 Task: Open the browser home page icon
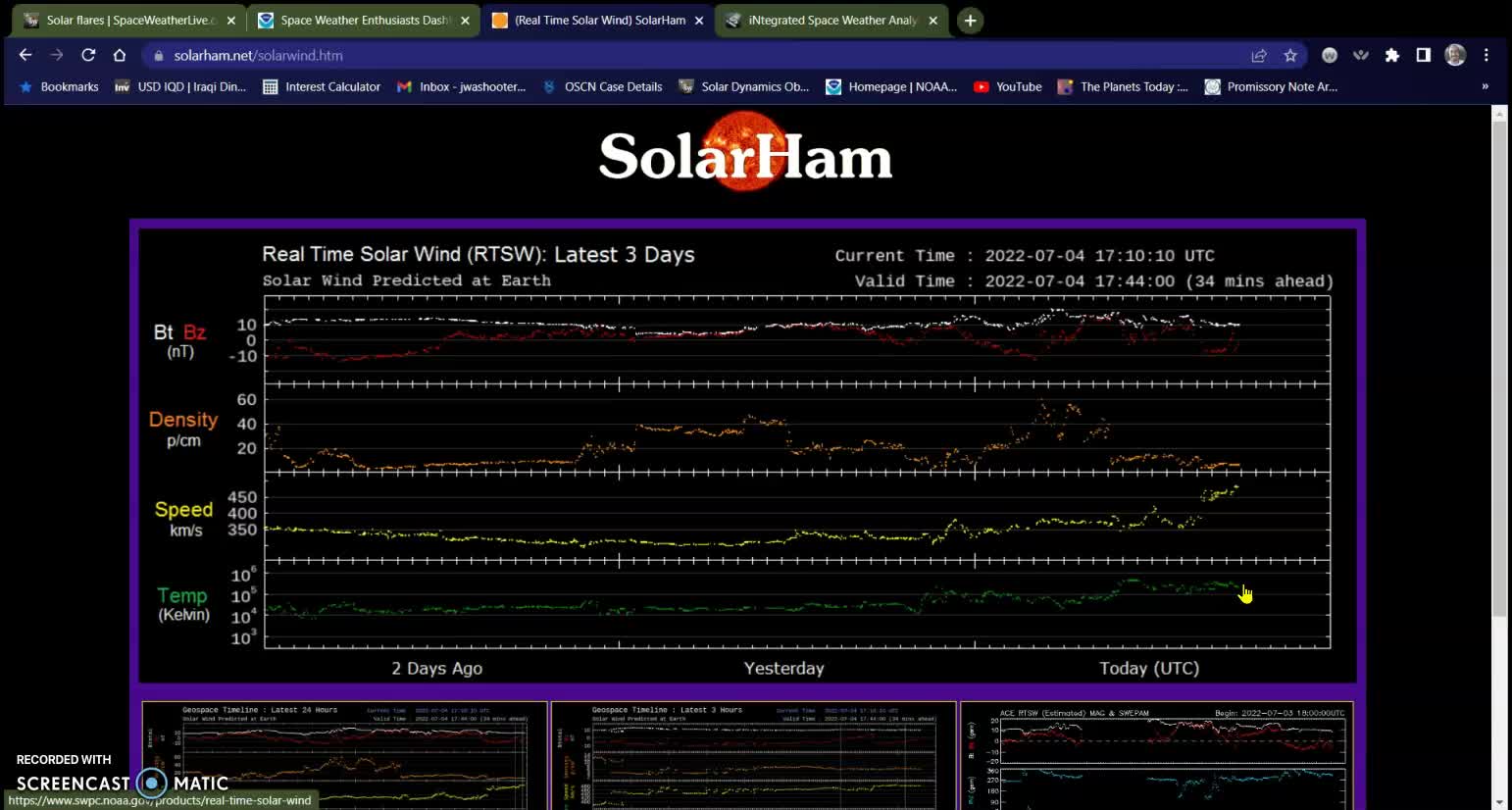click(x=120, y=55)
